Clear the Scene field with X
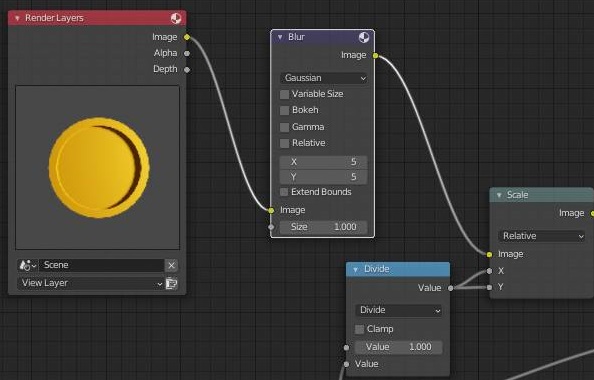This screenshot has height=380, width=594. (x=171, y=265)
